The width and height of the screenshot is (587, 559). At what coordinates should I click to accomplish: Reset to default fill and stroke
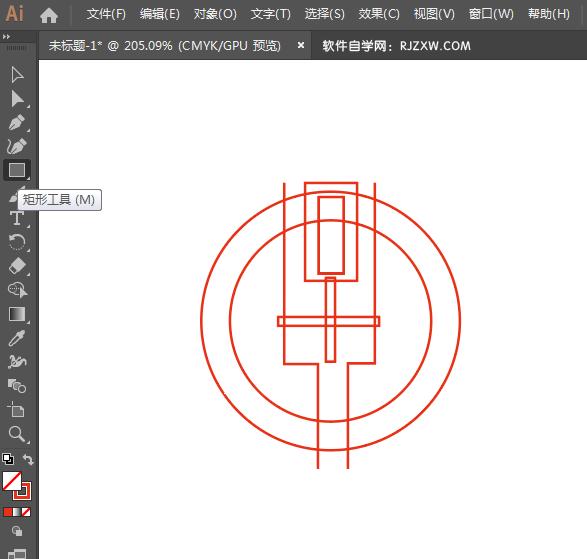[x=8, y=459]
